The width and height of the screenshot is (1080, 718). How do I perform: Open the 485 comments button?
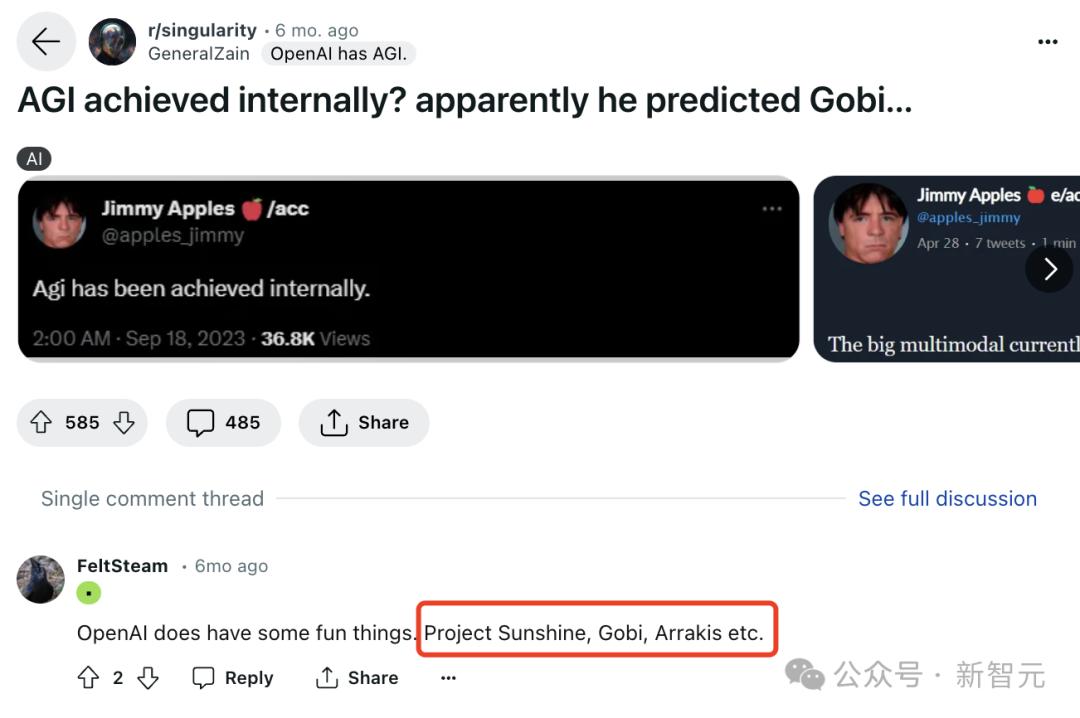point(223,422)
